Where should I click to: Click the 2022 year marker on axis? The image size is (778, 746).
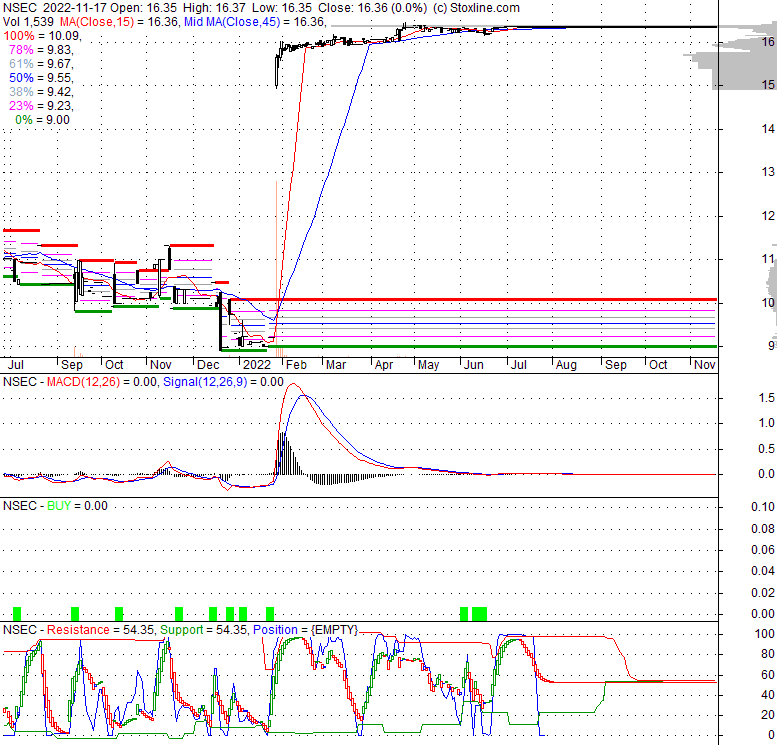tap(257, 365)
